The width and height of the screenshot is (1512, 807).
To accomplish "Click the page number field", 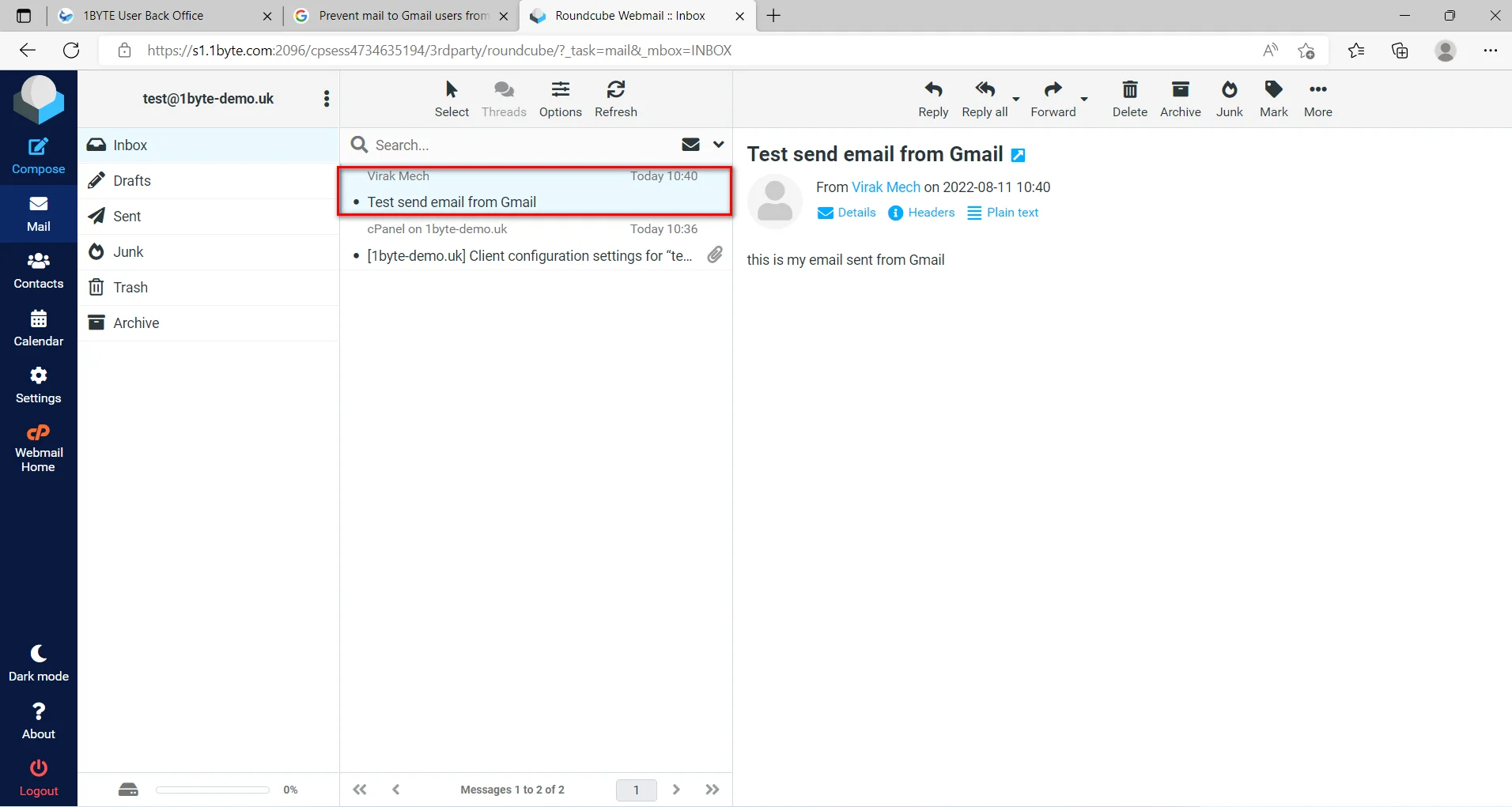I will pyautogui.click(x=637, y=790).
